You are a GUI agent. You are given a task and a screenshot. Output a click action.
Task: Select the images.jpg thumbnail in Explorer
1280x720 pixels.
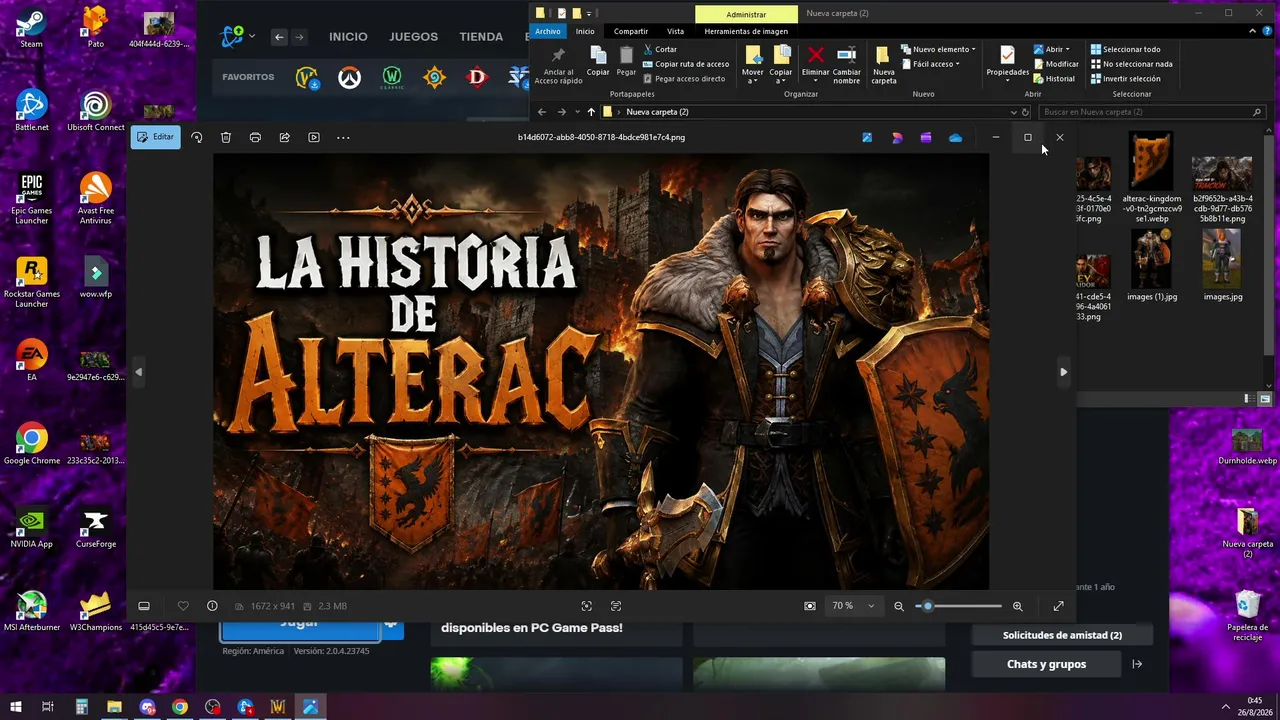point(1222,265)
